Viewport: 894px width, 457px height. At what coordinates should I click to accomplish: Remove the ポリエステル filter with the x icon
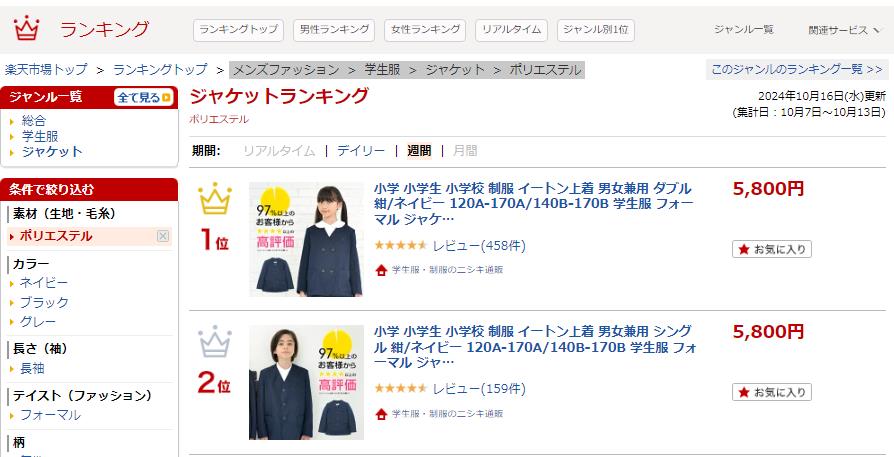(x=163, y=236)
